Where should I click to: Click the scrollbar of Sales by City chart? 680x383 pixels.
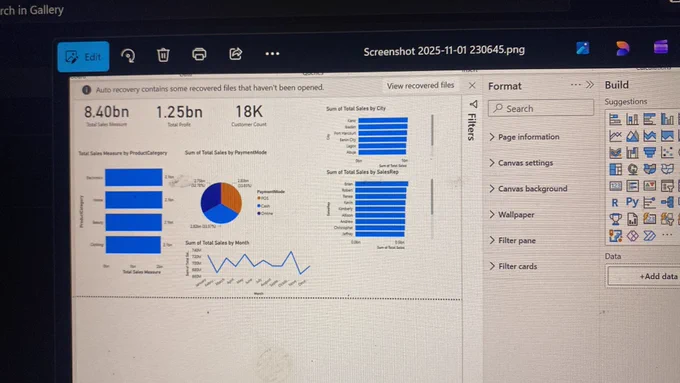point(432,130)
